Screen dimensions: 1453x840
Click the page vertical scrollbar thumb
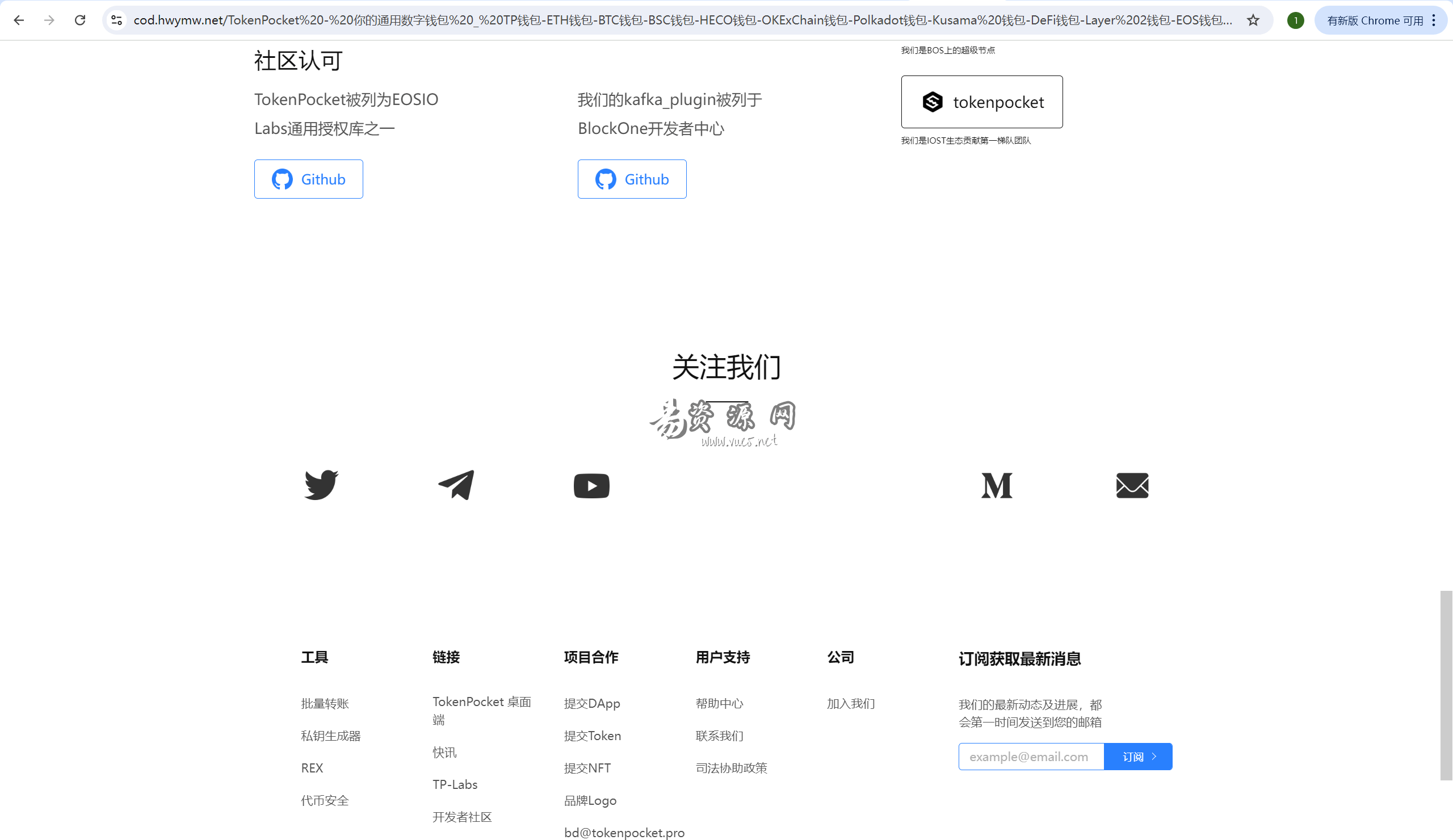(1446, 685)
